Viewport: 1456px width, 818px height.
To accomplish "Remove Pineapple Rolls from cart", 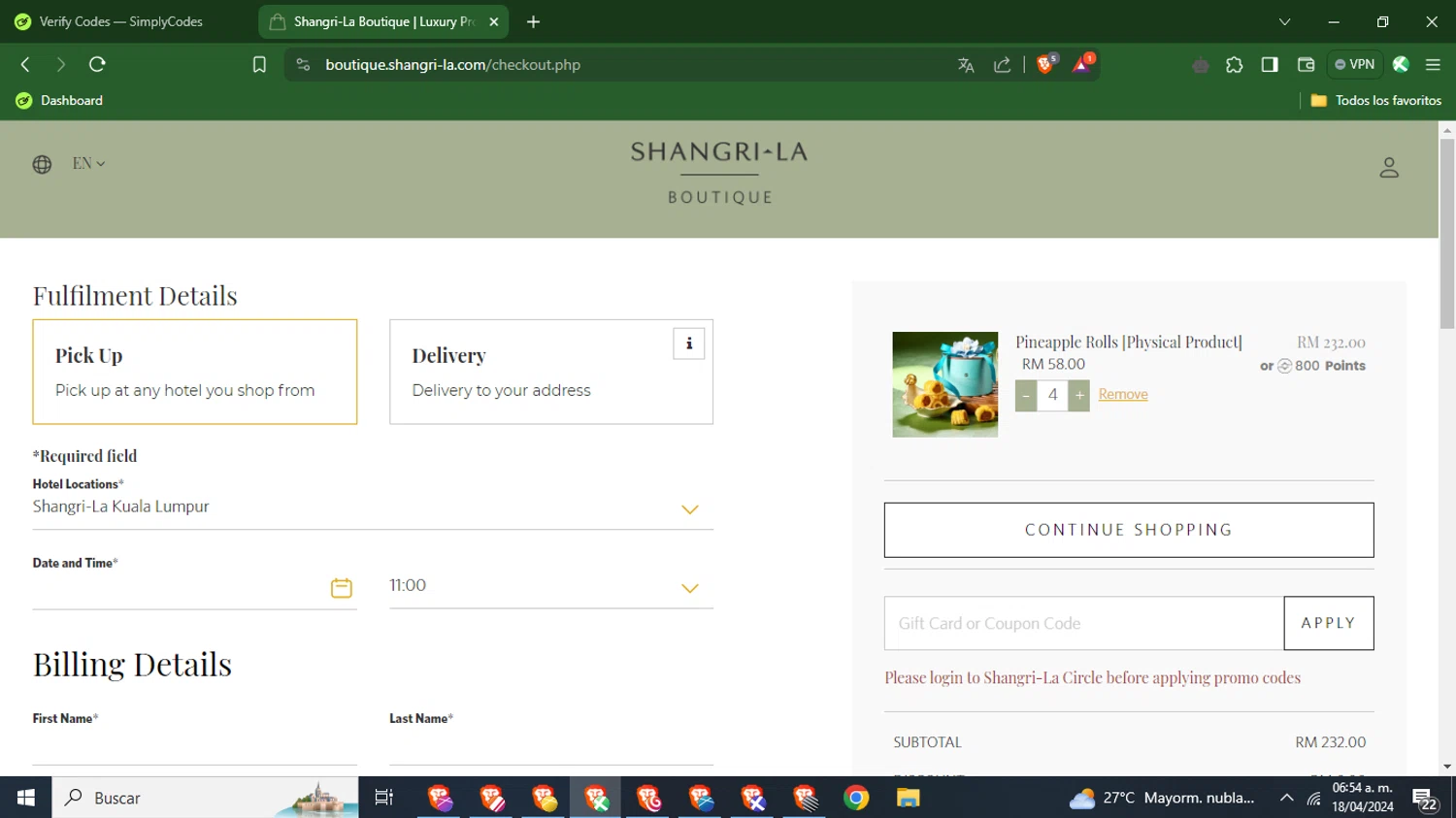I will [x=1123, y=394].
